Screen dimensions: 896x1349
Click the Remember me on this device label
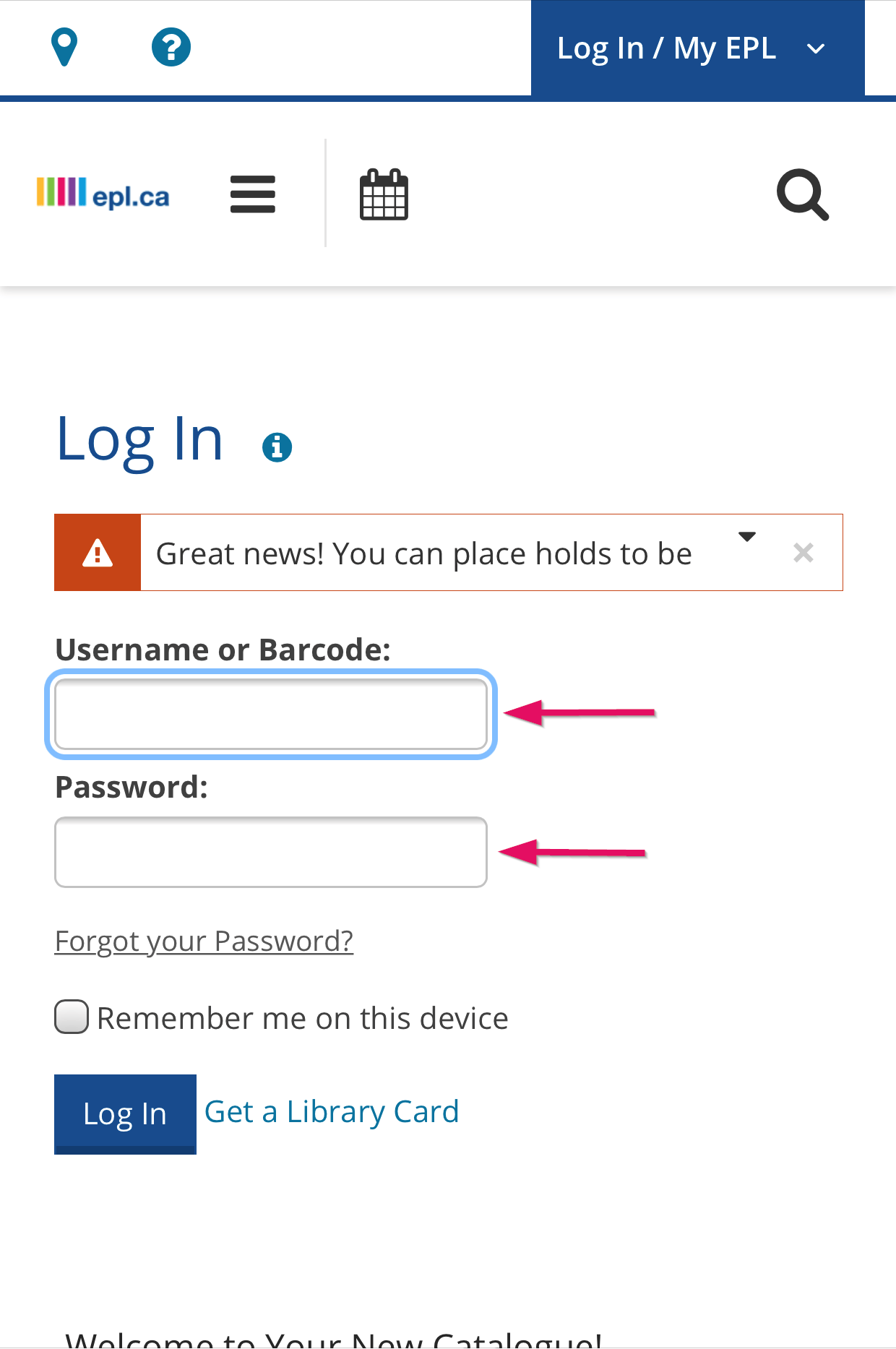point(303,1018)
